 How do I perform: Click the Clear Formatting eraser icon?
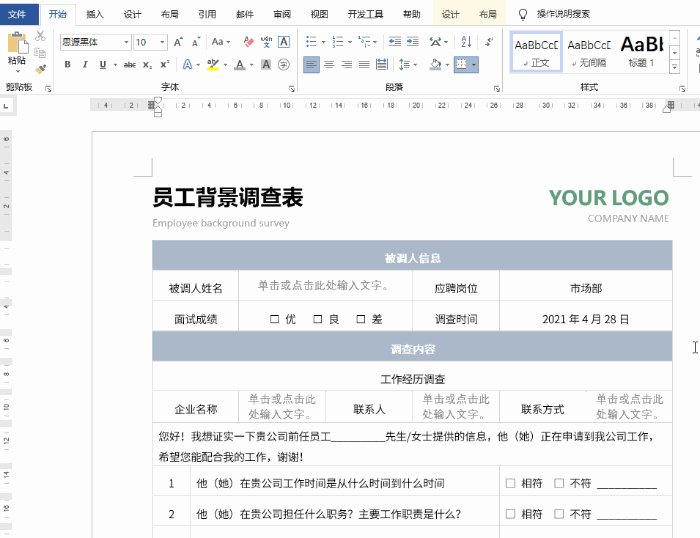tap(247, 42)
